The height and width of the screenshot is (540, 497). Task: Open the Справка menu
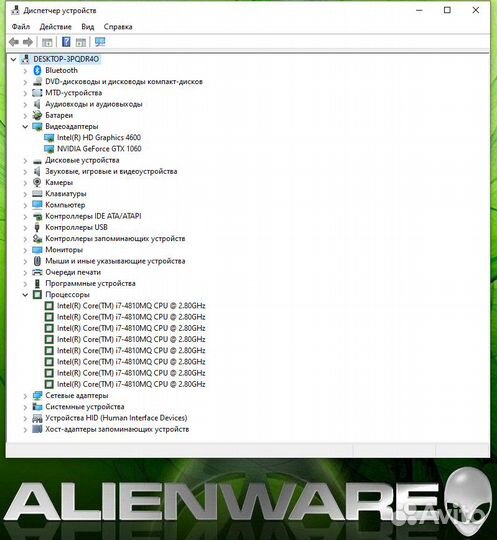point(118,27)
